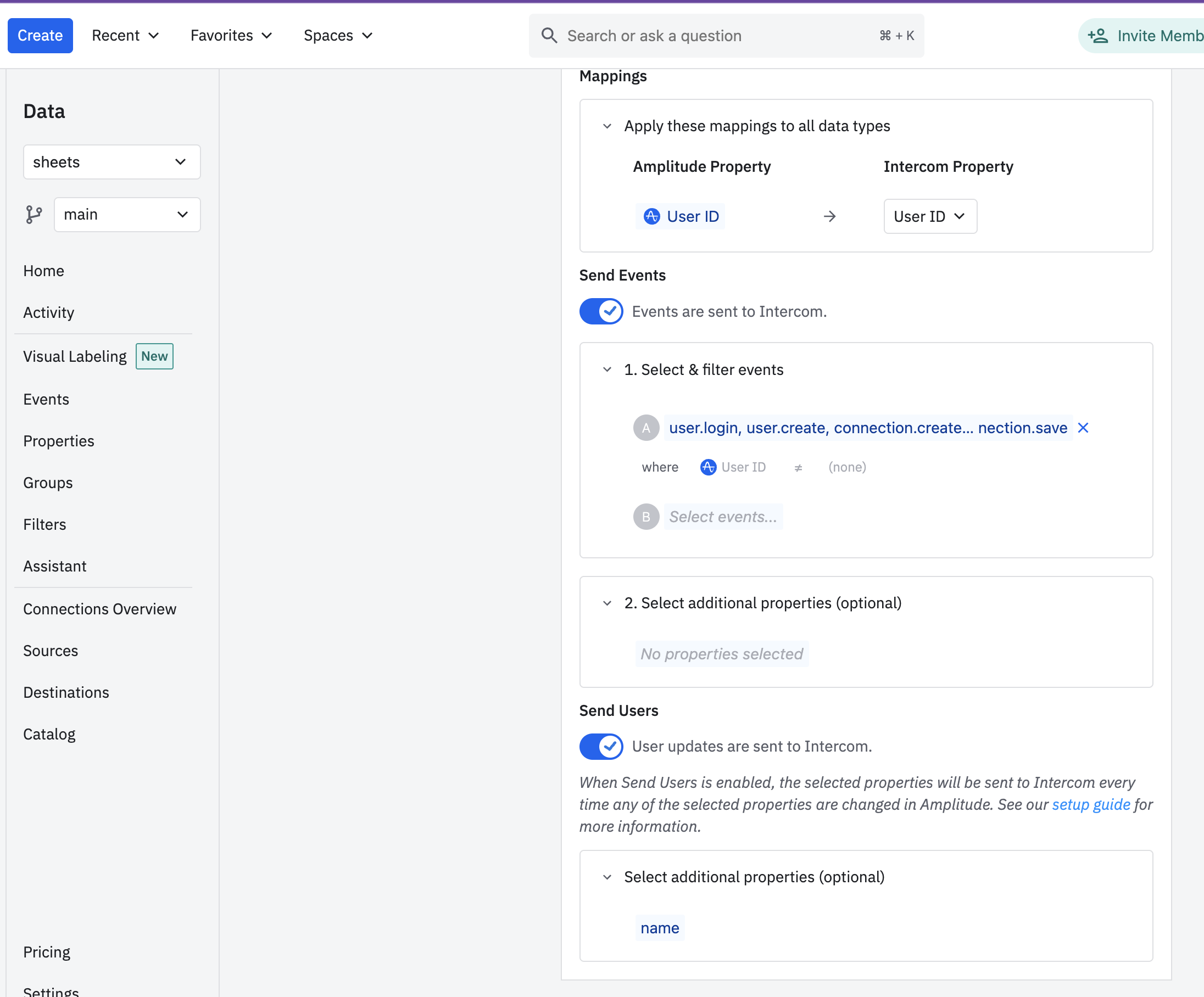1204x997 pixels.
Task: Open the Destinations sidebar item
Action: 66,692
